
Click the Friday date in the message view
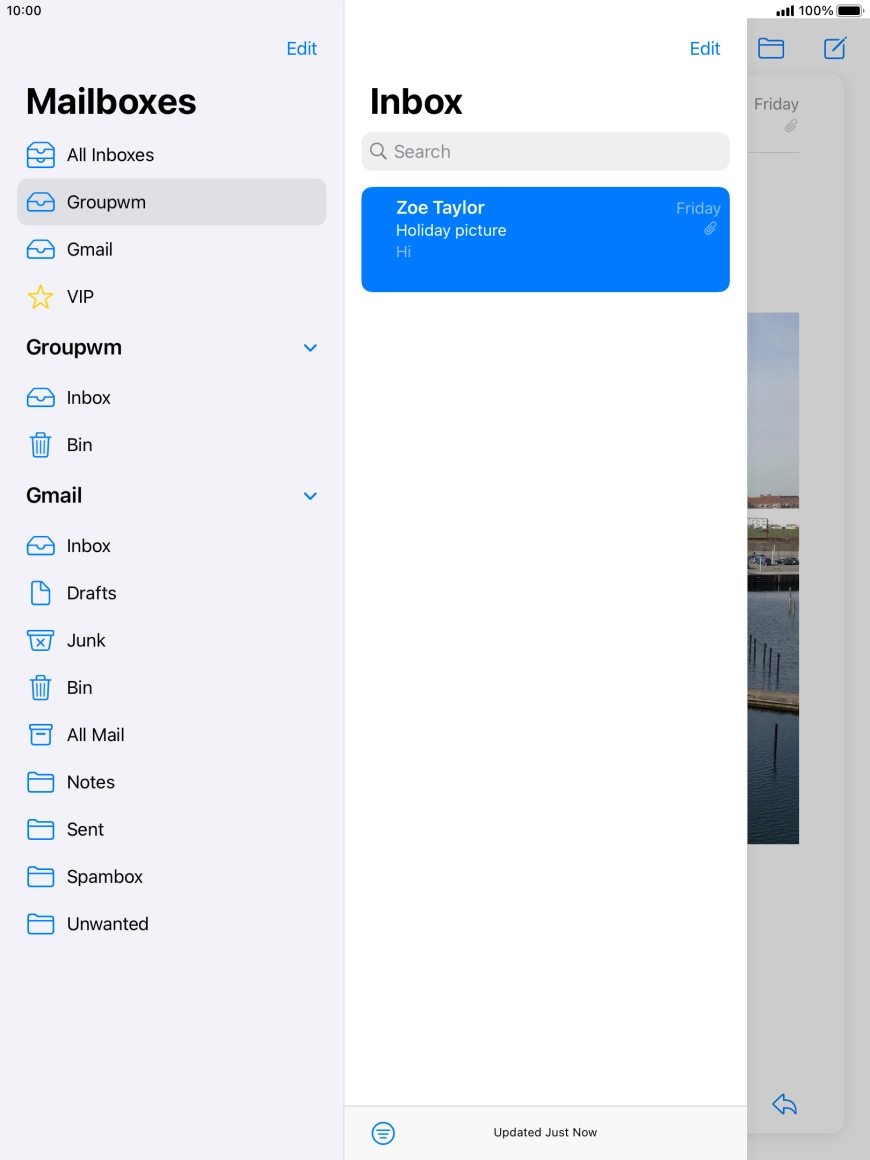tap(776, 104)
